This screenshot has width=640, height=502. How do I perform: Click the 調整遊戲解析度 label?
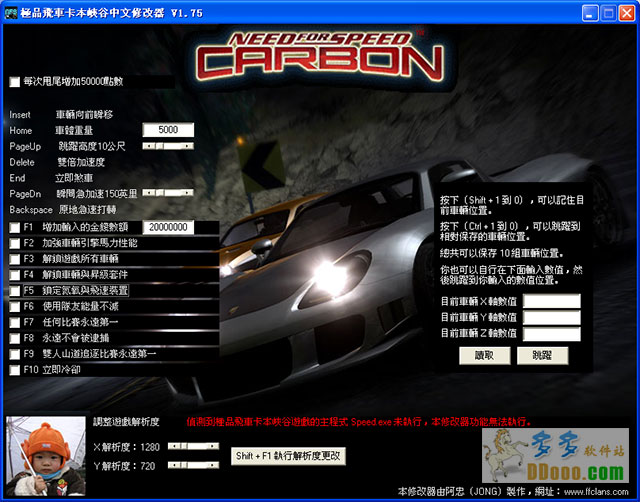[x=126, y=422]
